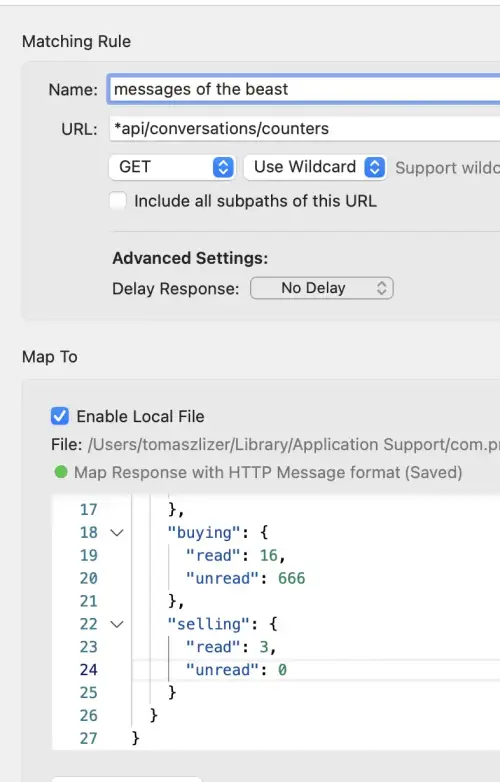Collapse the "buying" block fold chevron
The image size is (500, 782).
(x=117, y=533)
